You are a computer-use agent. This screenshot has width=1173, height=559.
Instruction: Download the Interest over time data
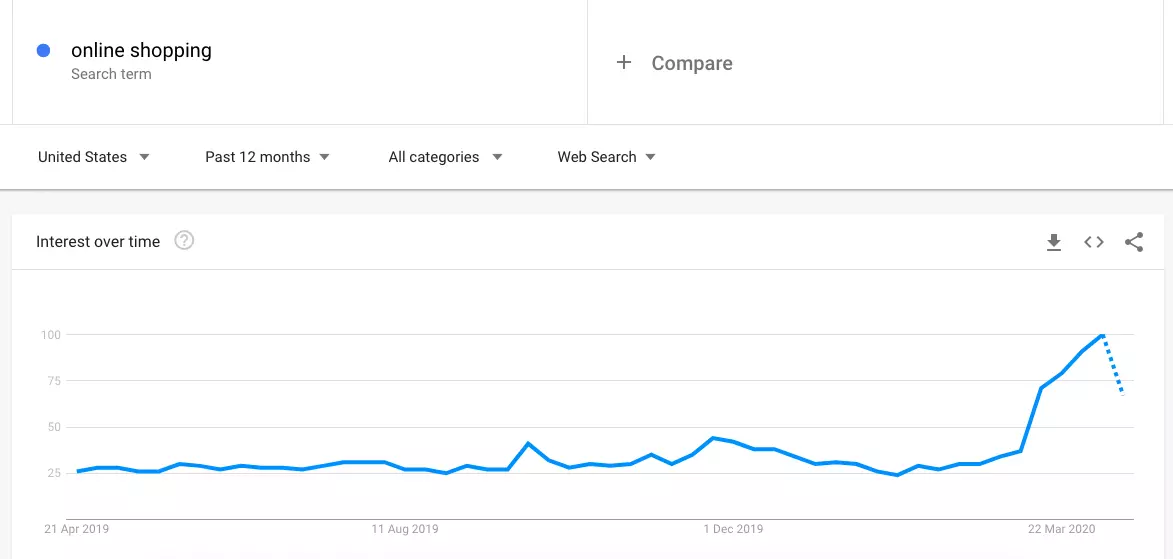click(1053, 242)
